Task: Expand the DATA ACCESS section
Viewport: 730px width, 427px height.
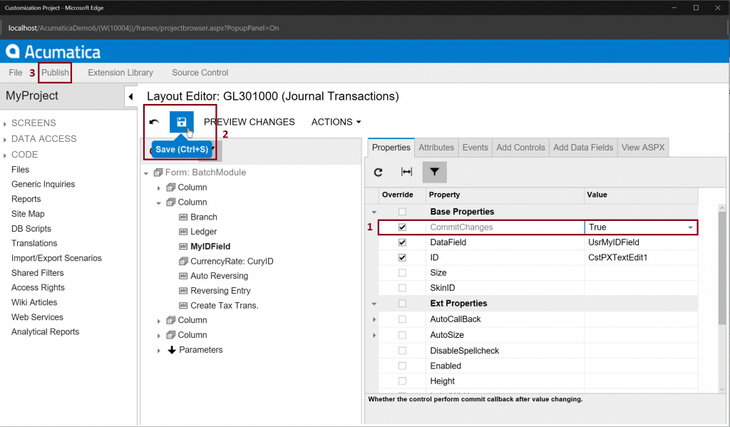Action: coord(5,140)
